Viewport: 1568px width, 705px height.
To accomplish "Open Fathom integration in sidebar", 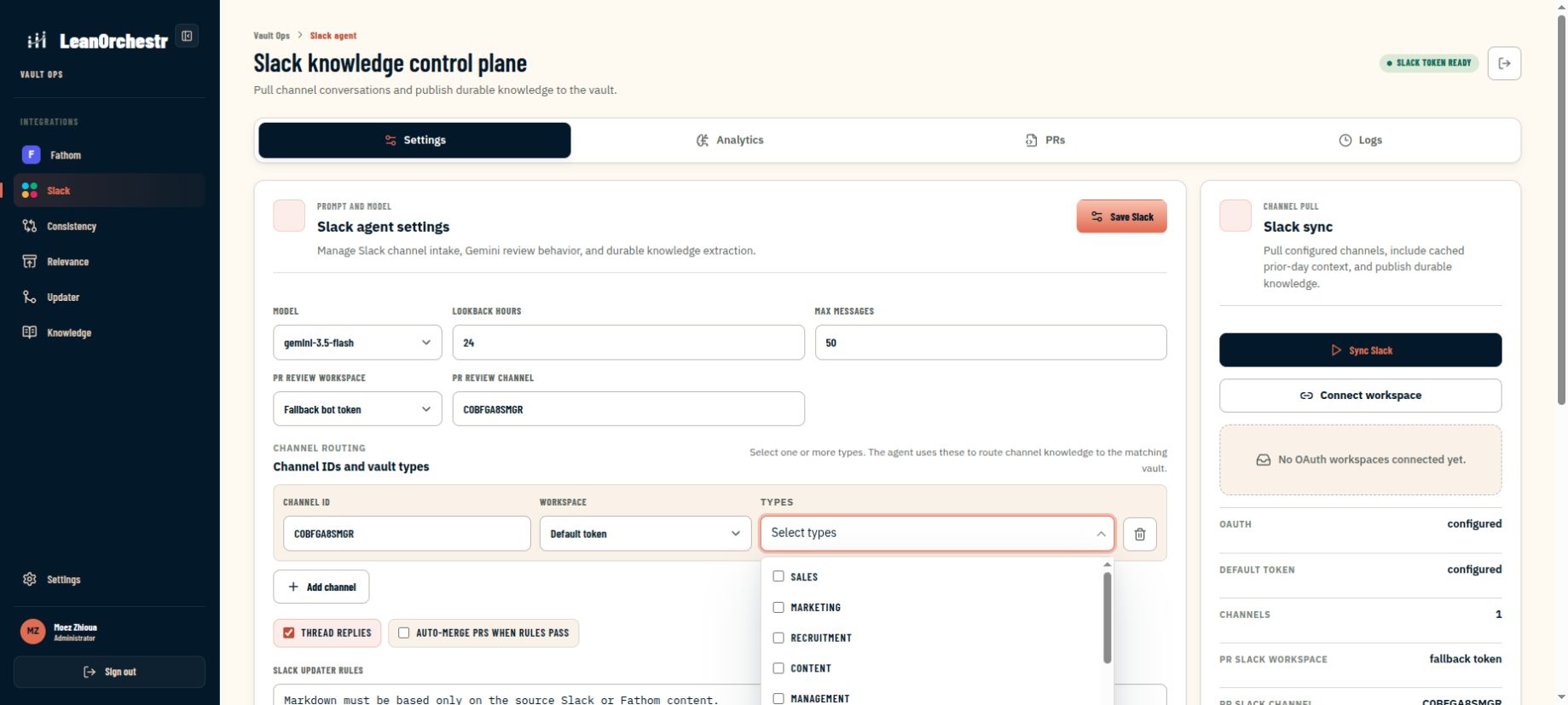I will click(109, 154).
